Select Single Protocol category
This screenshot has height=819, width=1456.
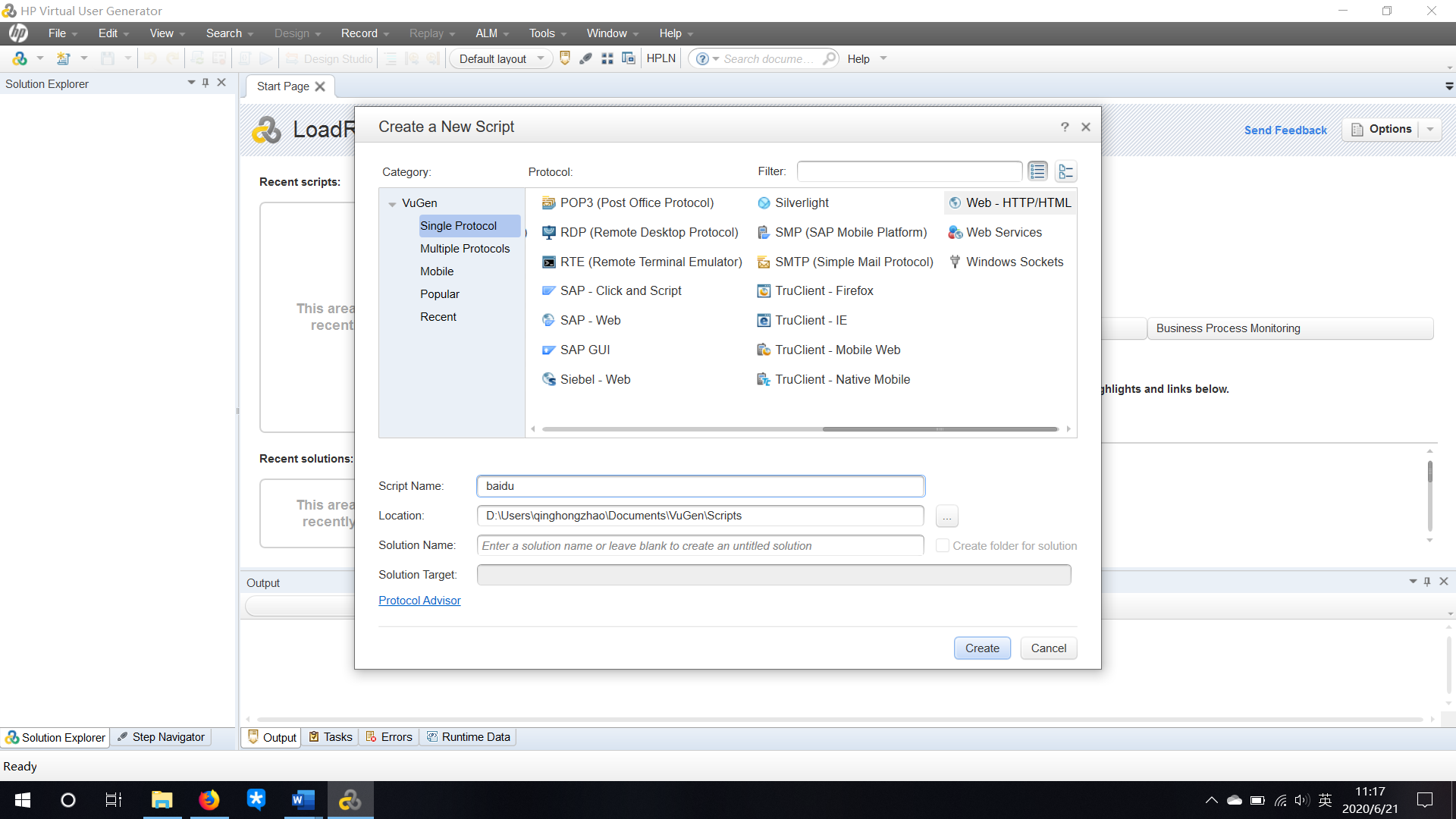458,225
